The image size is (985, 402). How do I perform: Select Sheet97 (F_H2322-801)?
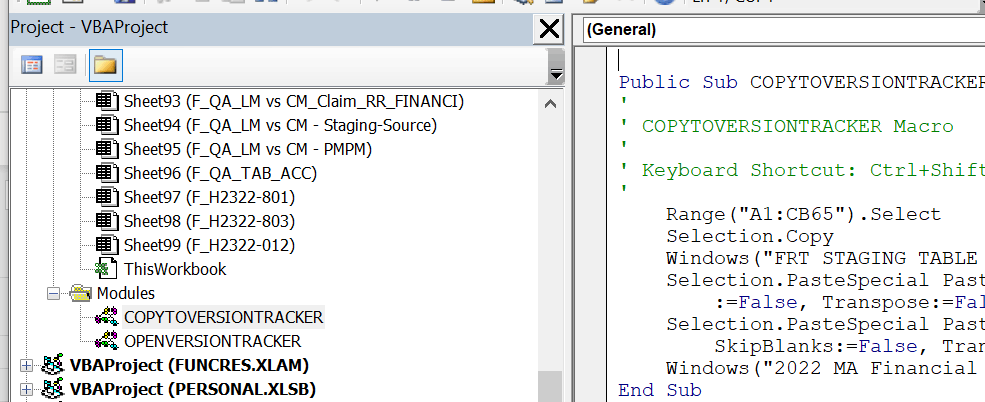(209, 197)
